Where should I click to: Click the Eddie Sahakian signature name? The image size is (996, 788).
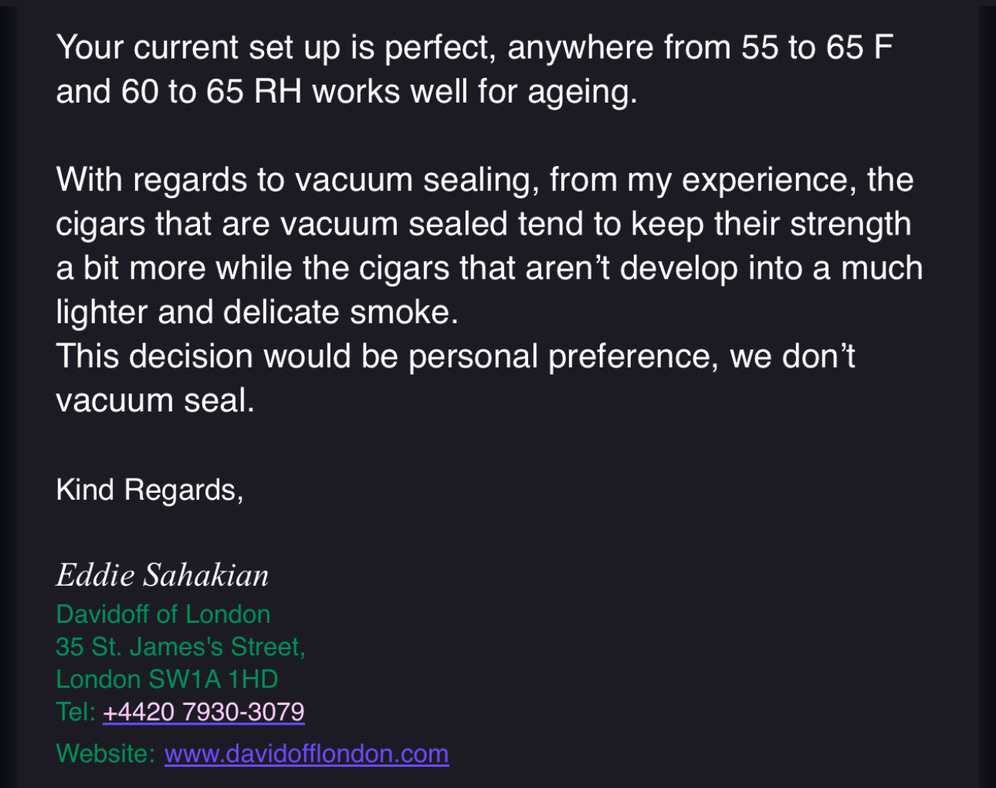[x=162, y=575]
